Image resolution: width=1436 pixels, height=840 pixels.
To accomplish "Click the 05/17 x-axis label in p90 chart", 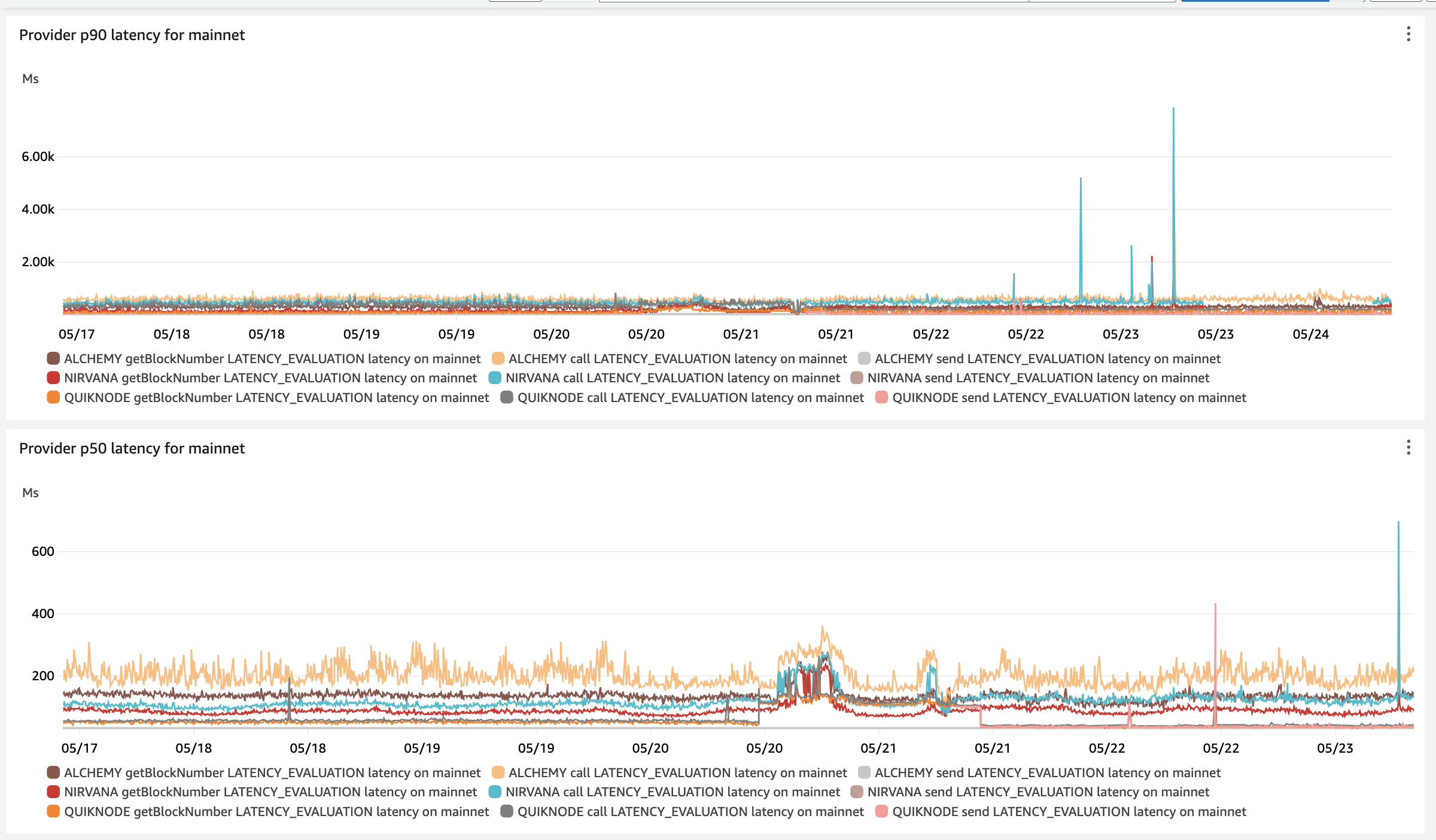I will click(77, 334).
